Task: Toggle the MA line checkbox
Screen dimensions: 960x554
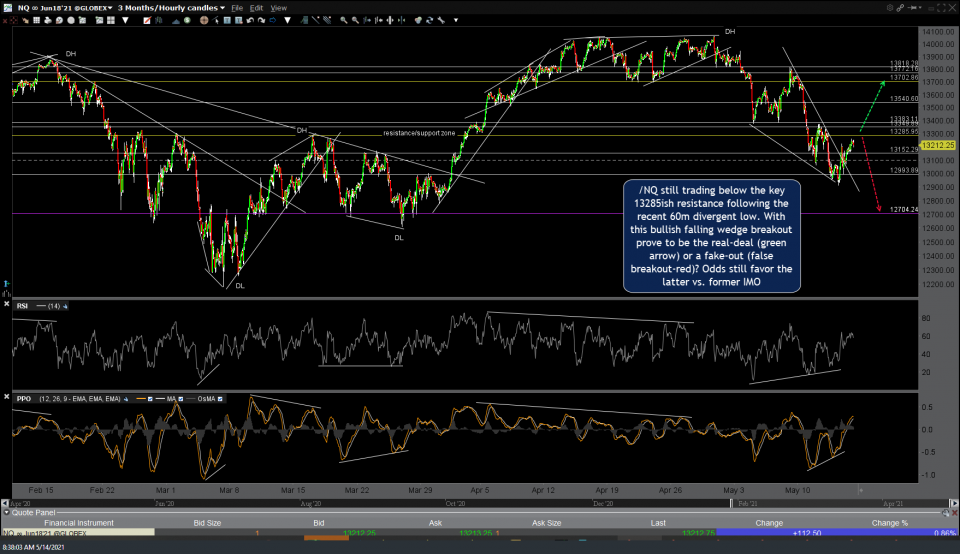Action: click(181, 399)
